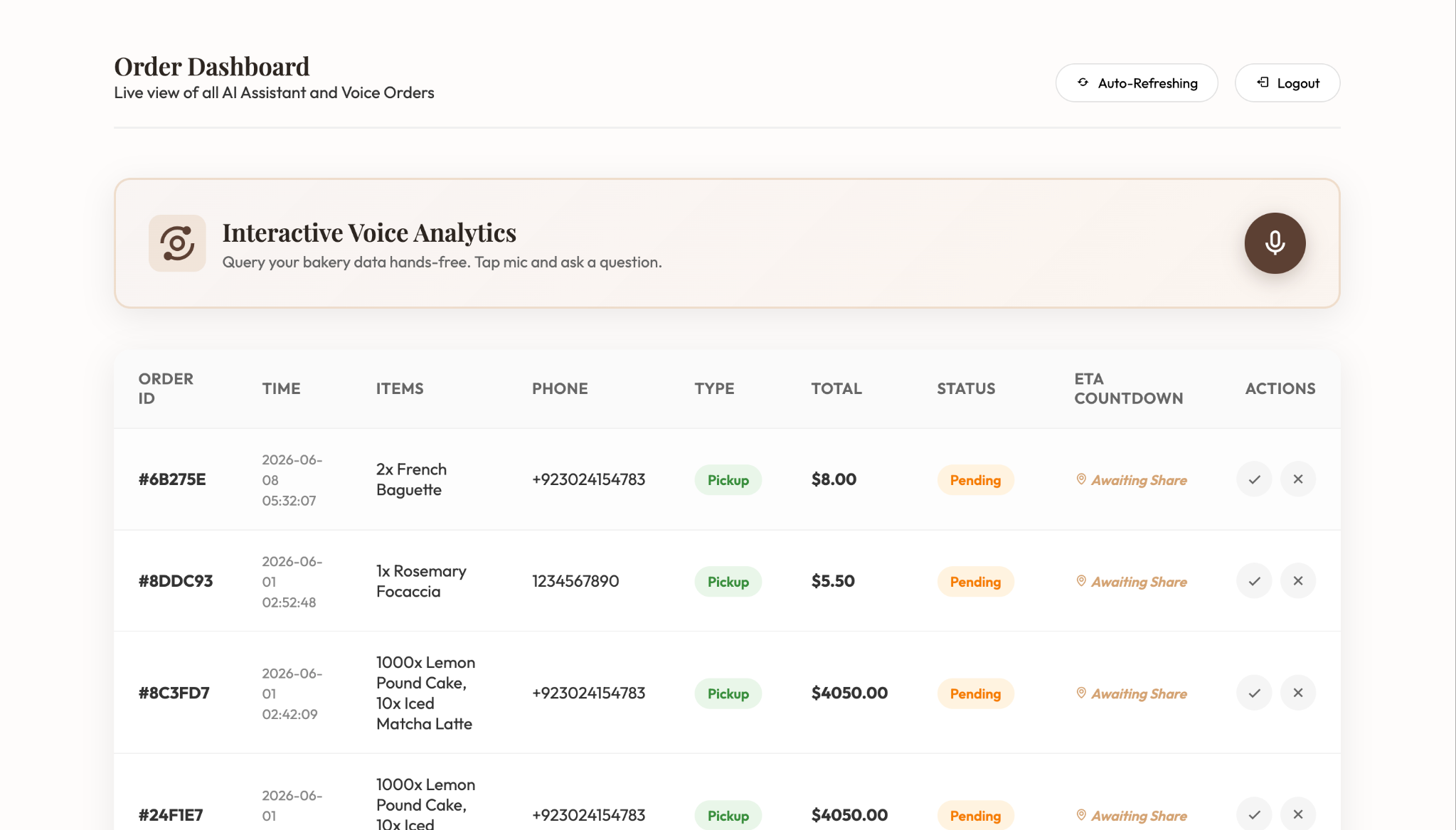Click Pending status badge of order #24F1E7
Screen dimensions: 1456x830
(x=975, y=816)
